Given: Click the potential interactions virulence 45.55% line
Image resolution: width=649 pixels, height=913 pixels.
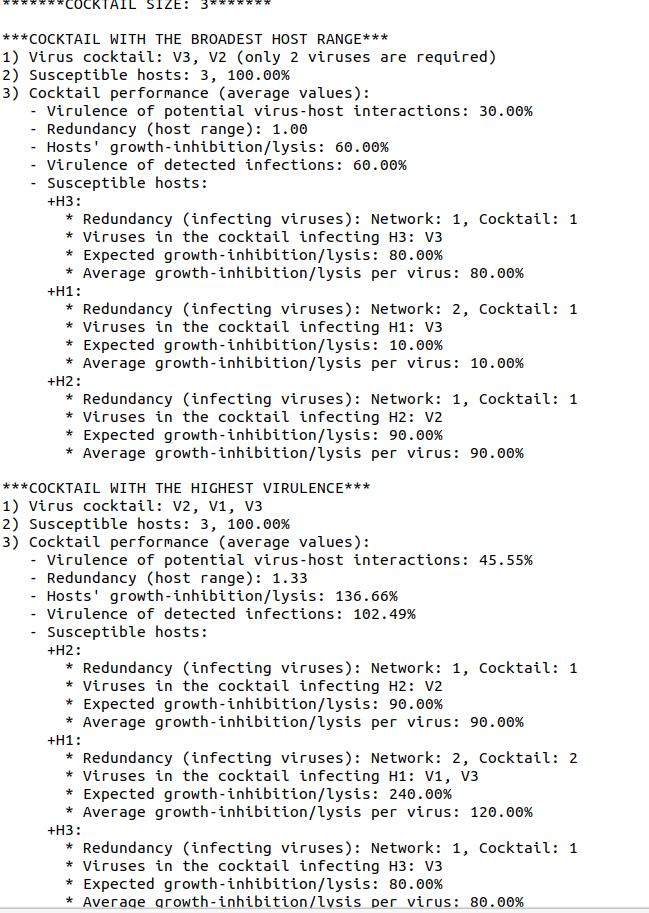Looking at the screenshot, I should coord(289,560).
